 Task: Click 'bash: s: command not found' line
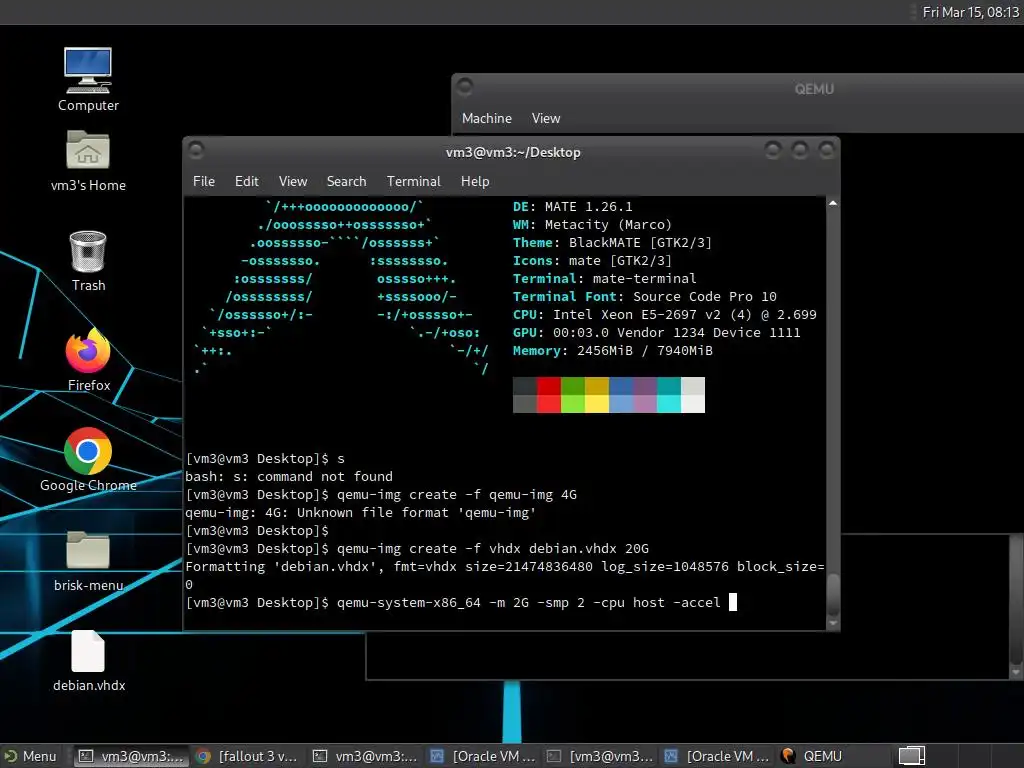pyautogui.click(x=289, y=477)
